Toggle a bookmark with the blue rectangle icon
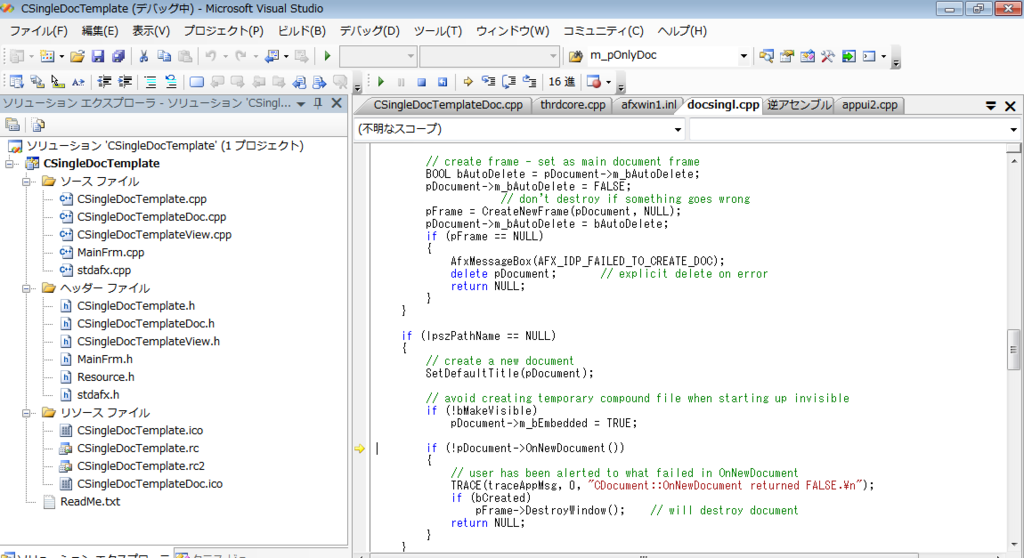 [x=197, y=82]
